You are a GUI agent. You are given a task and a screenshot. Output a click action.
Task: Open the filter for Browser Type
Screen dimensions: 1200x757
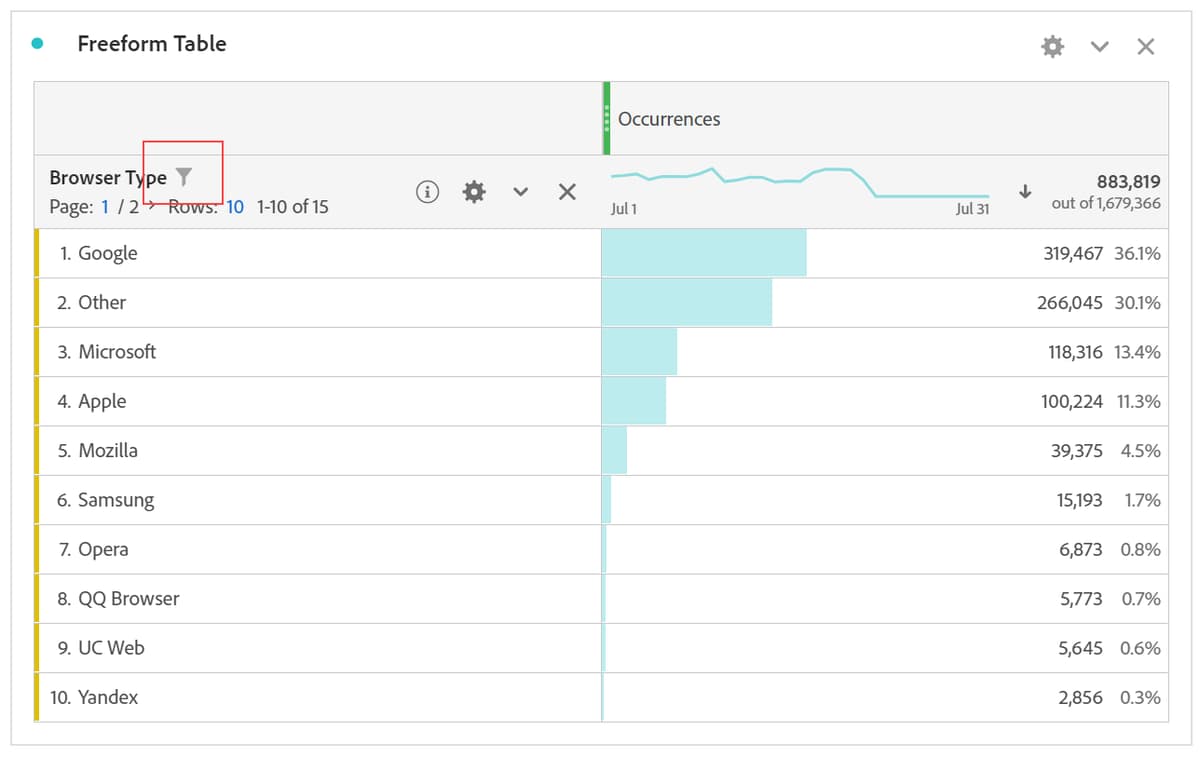[183, 176]
